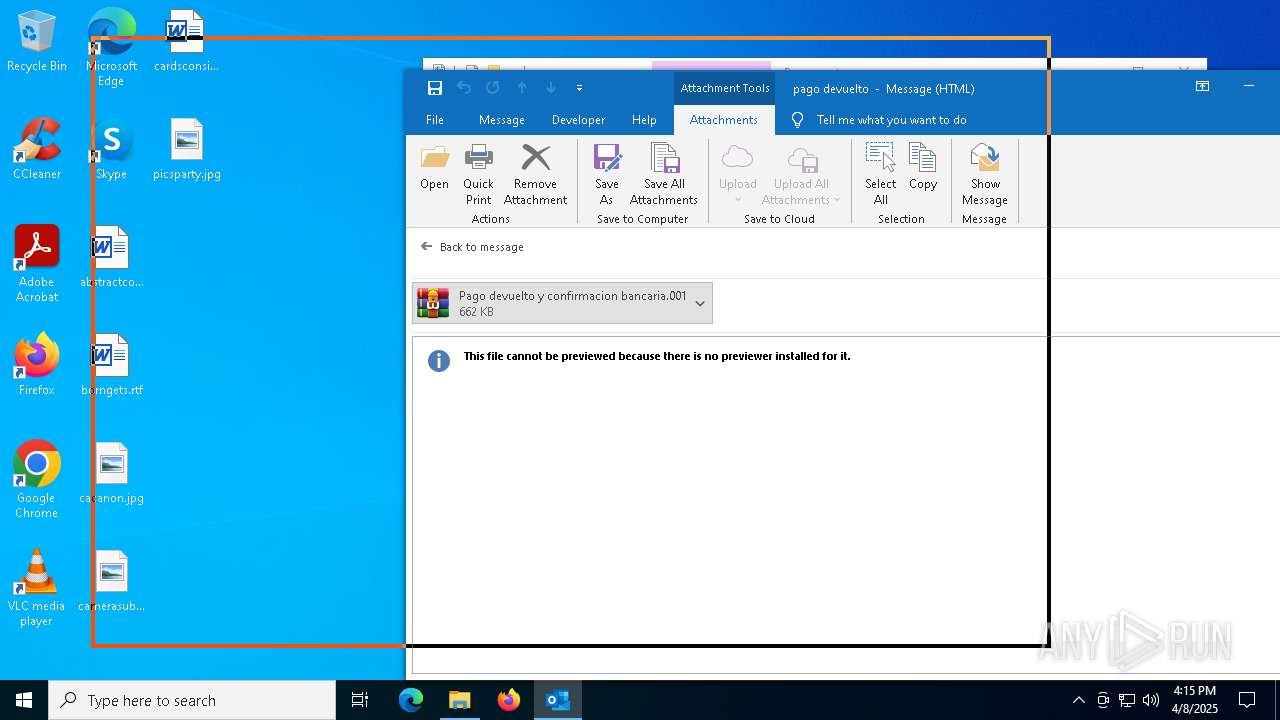The width and height of the screenshot is (1280, 720).
Task: Copy the selected attachment
Action: [x=923, y=167]
